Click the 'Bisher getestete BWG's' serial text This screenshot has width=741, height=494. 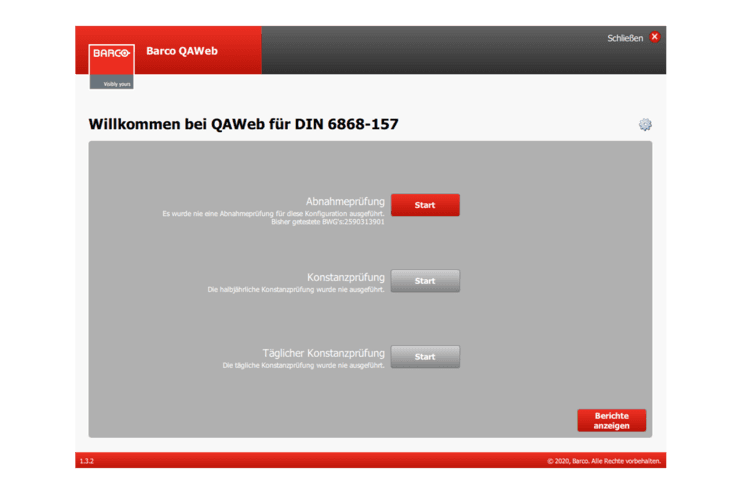point(328,221)
